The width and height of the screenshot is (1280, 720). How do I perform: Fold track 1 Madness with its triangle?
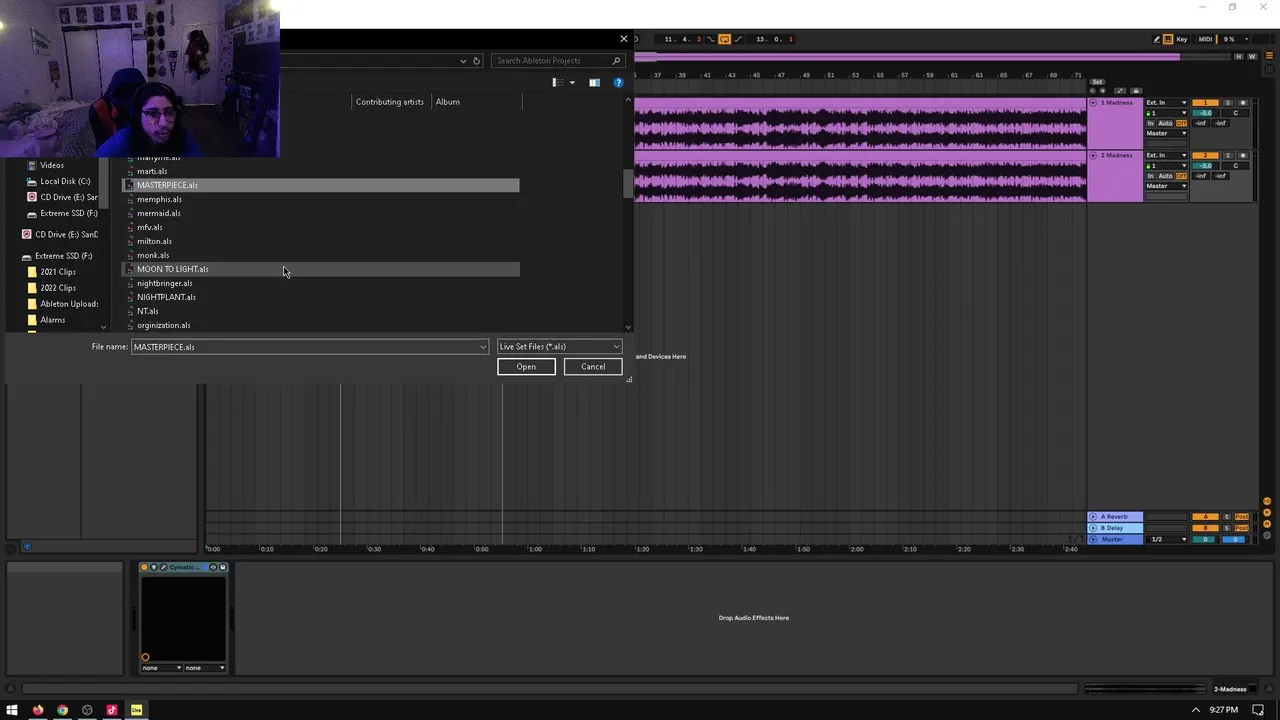[x=1093, y=103]
